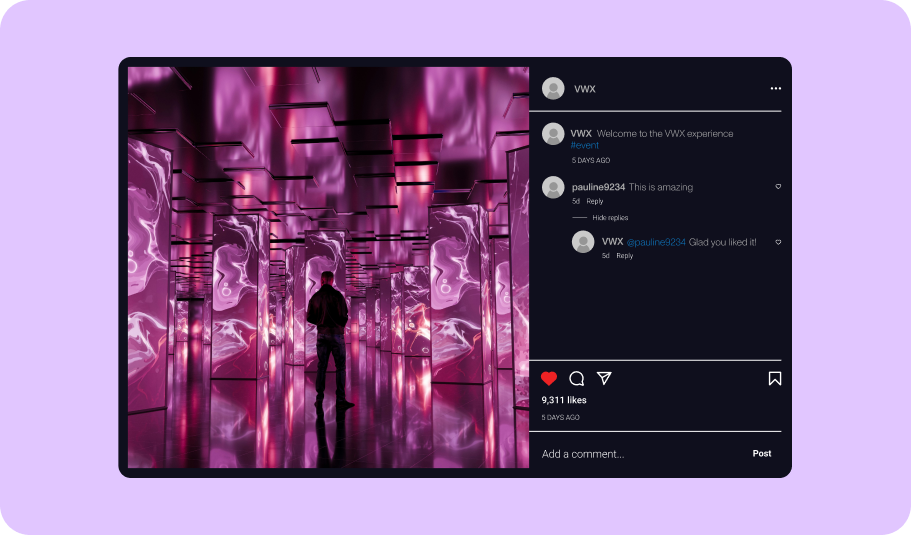Open the three-dot options menu
911x535 pixels.
point(775,89)
